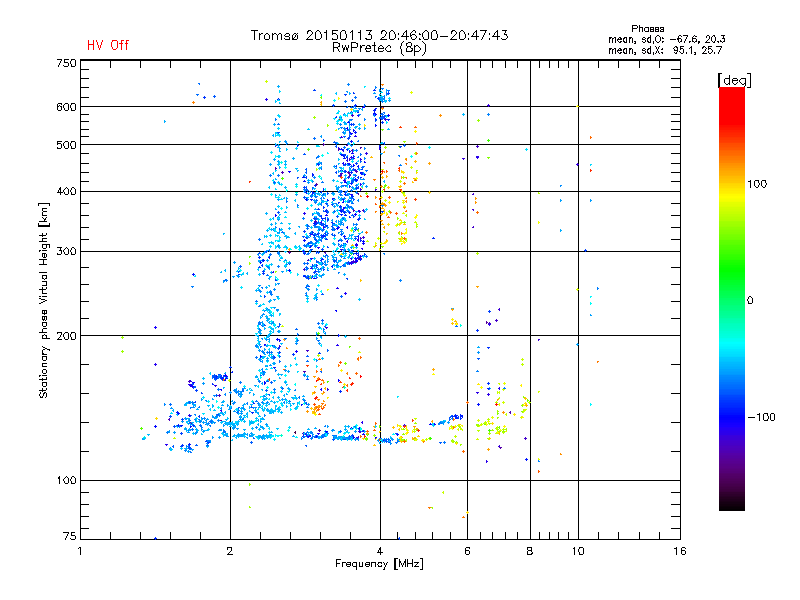Viewport: 800px width, 600px height.
Task: Click the x-axis tick label '16'
Action: click(x=680, y=551)
